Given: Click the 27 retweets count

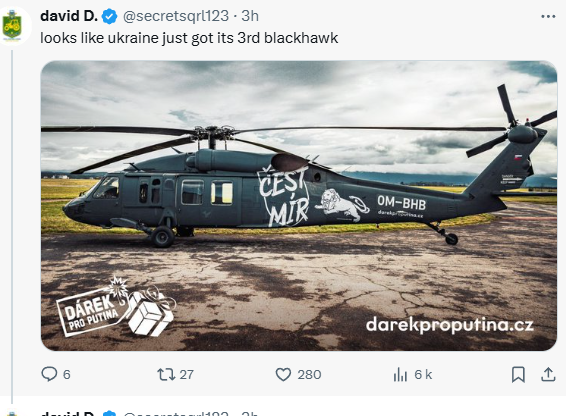Looking at the screenshot, I should click(x=186, y=374).
